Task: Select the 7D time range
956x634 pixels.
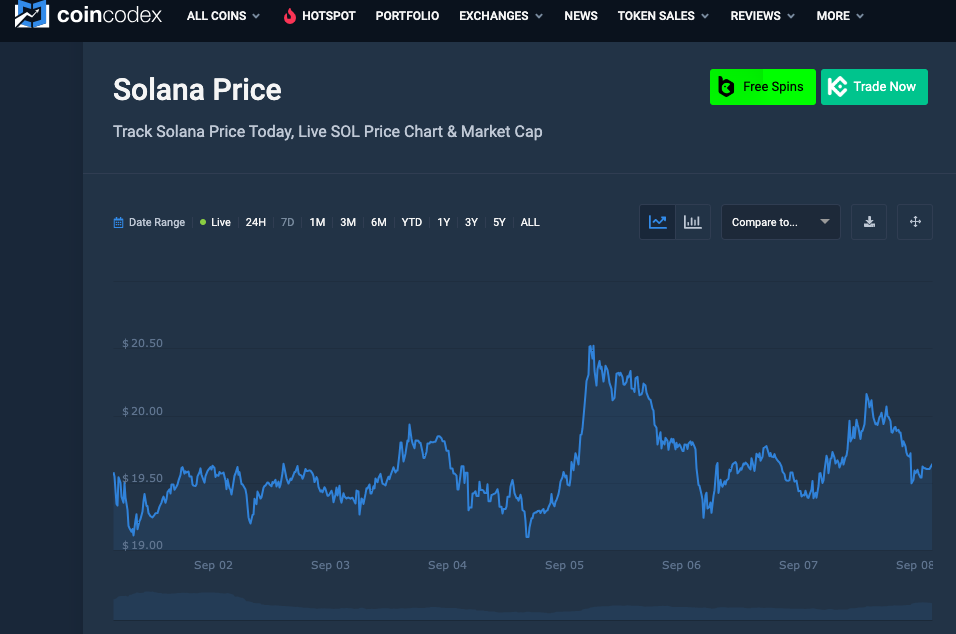Action: pos(287,223)
